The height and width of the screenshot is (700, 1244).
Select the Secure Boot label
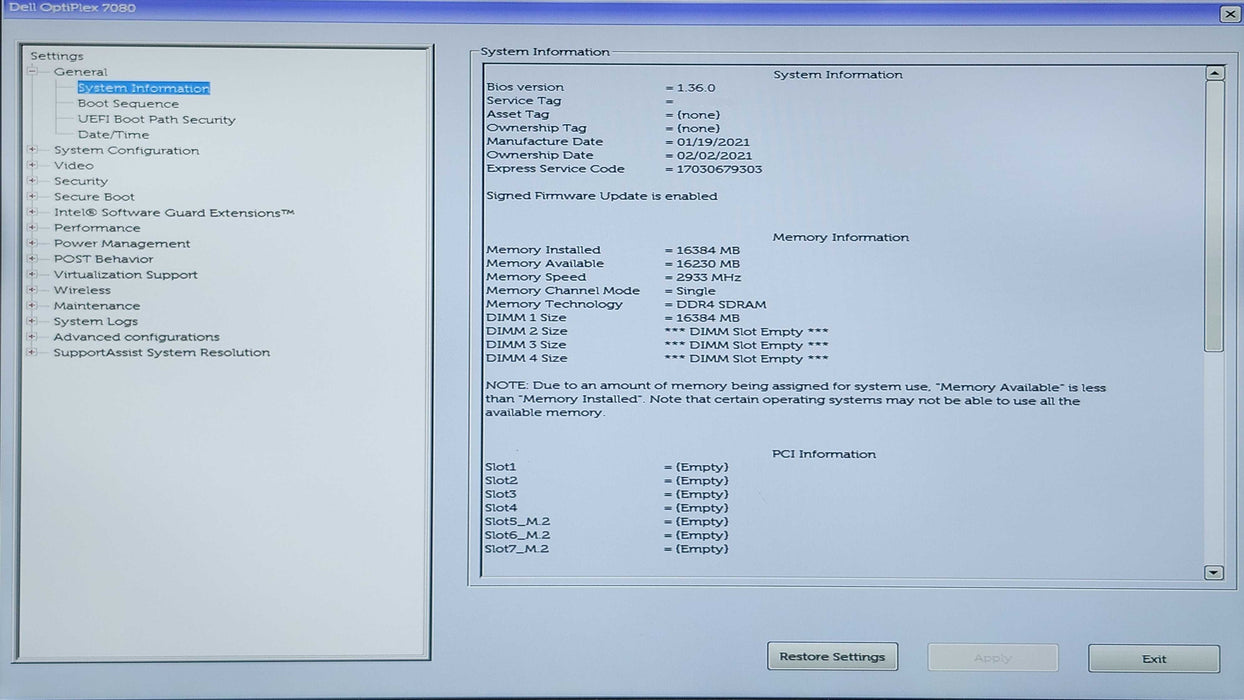point(94,197)
